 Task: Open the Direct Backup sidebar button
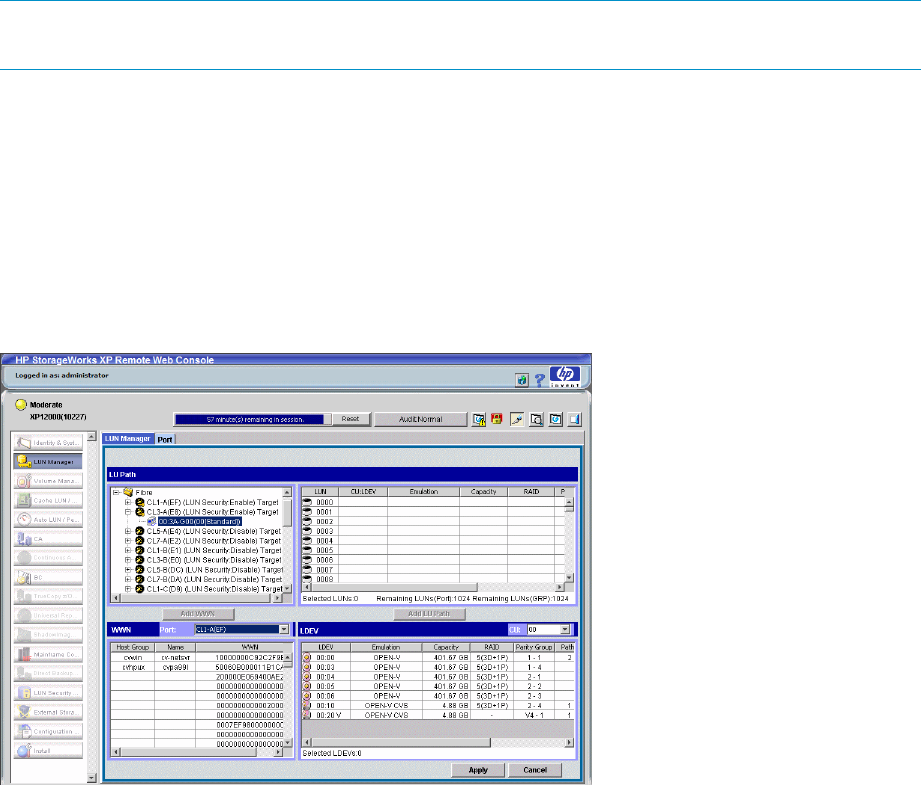pyautogui.click(x=48, y=673)
